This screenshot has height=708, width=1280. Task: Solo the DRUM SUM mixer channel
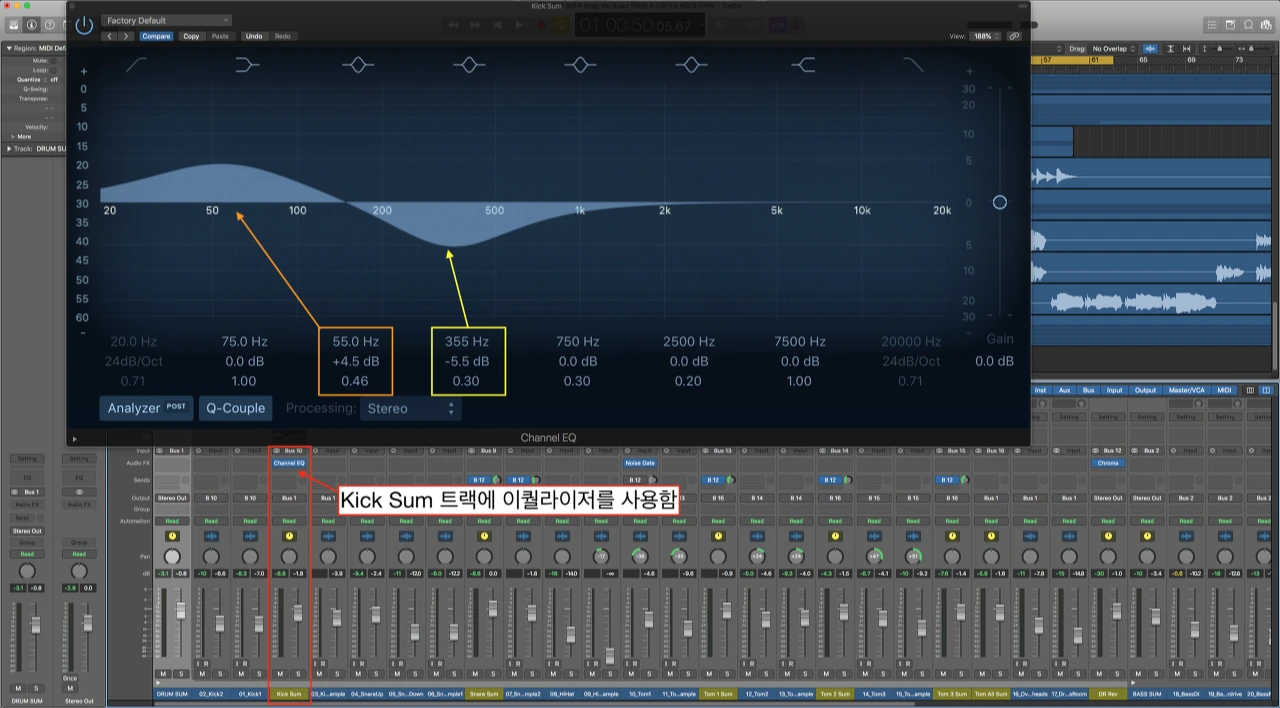pos(179,673)
